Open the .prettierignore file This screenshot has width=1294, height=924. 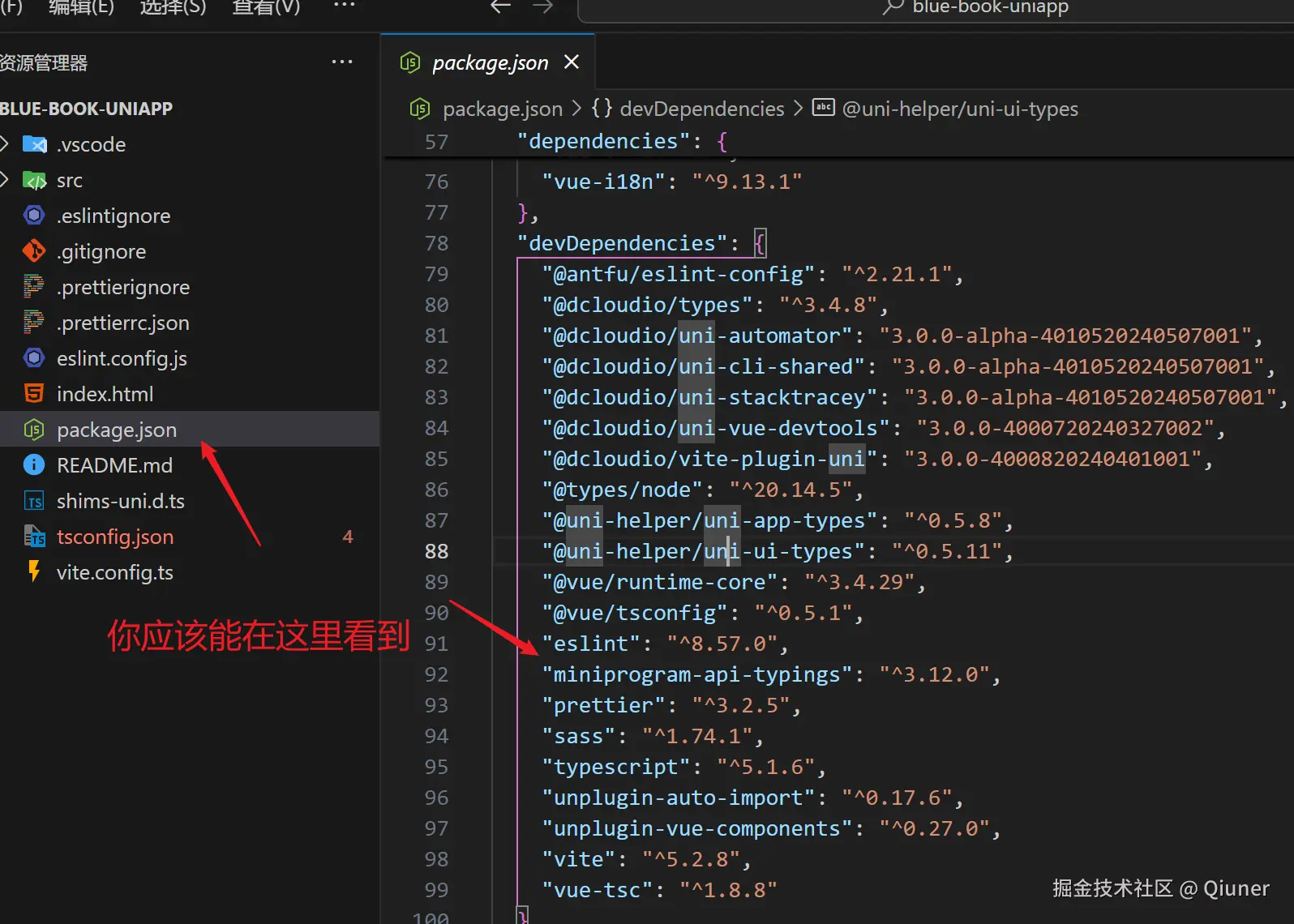point(123,287)
